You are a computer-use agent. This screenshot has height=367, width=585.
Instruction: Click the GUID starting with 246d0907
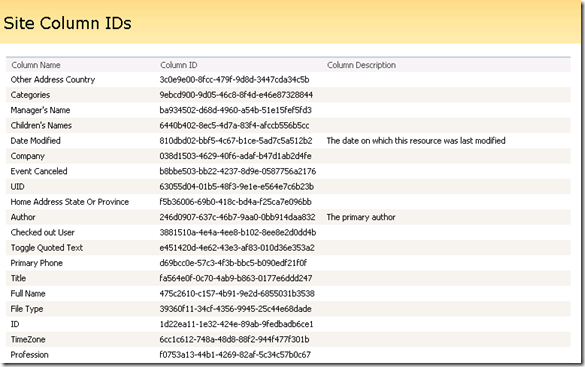(237, 217)
